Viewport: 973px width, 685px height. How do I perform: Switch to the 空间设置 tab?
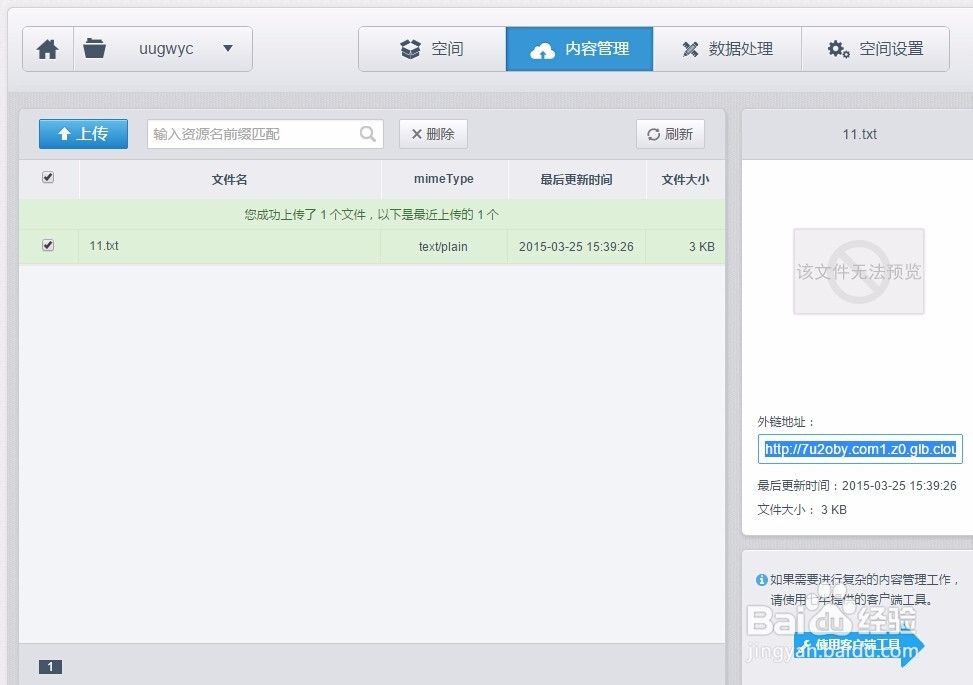pos(876,48)
